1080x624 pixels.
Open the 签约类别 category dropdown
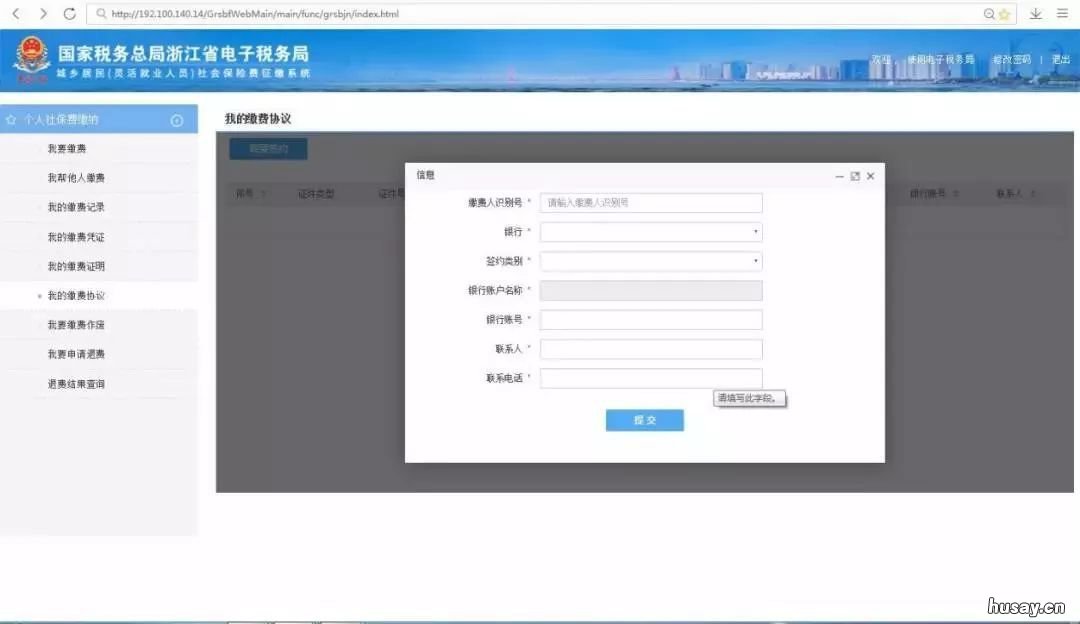pyautogui.click(x=650, y=261)
